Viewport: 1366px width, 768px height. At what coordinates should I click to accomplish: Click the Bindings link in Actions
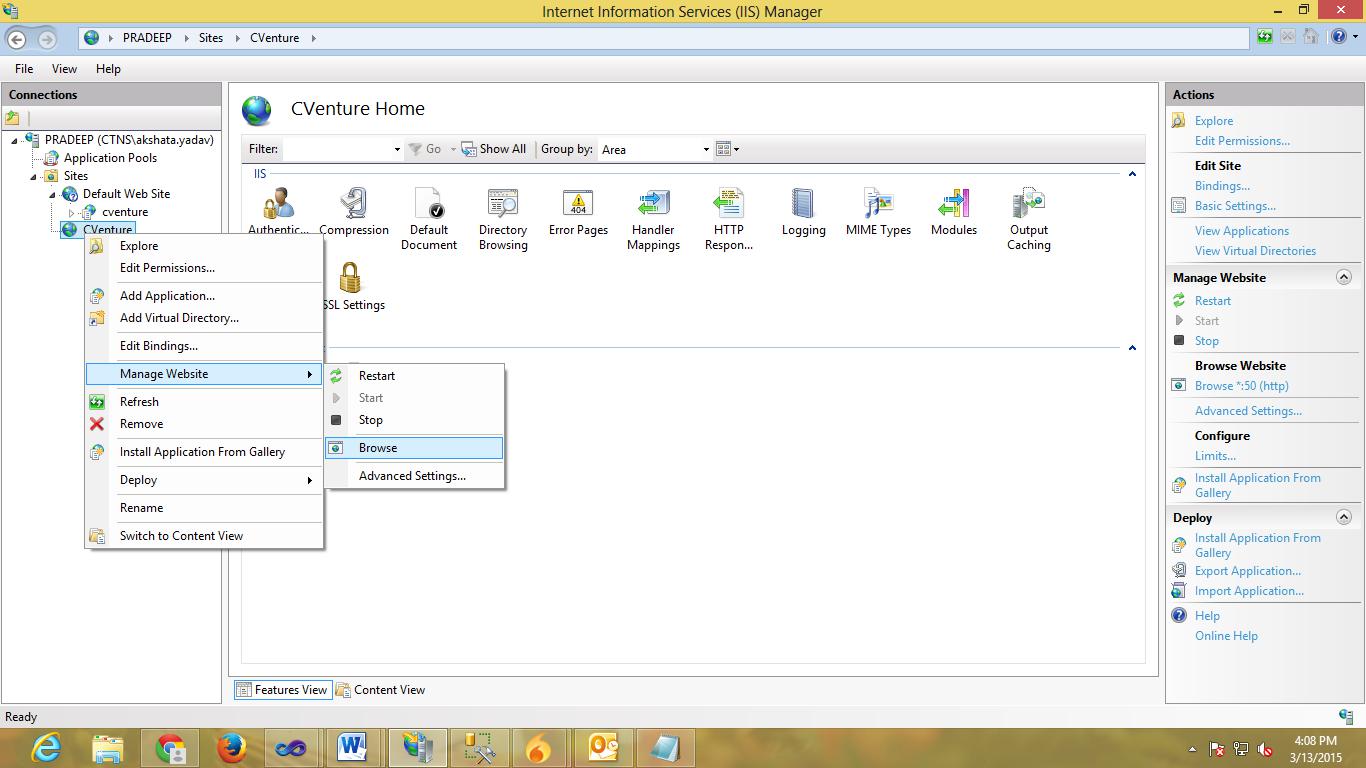[1222, 186]
